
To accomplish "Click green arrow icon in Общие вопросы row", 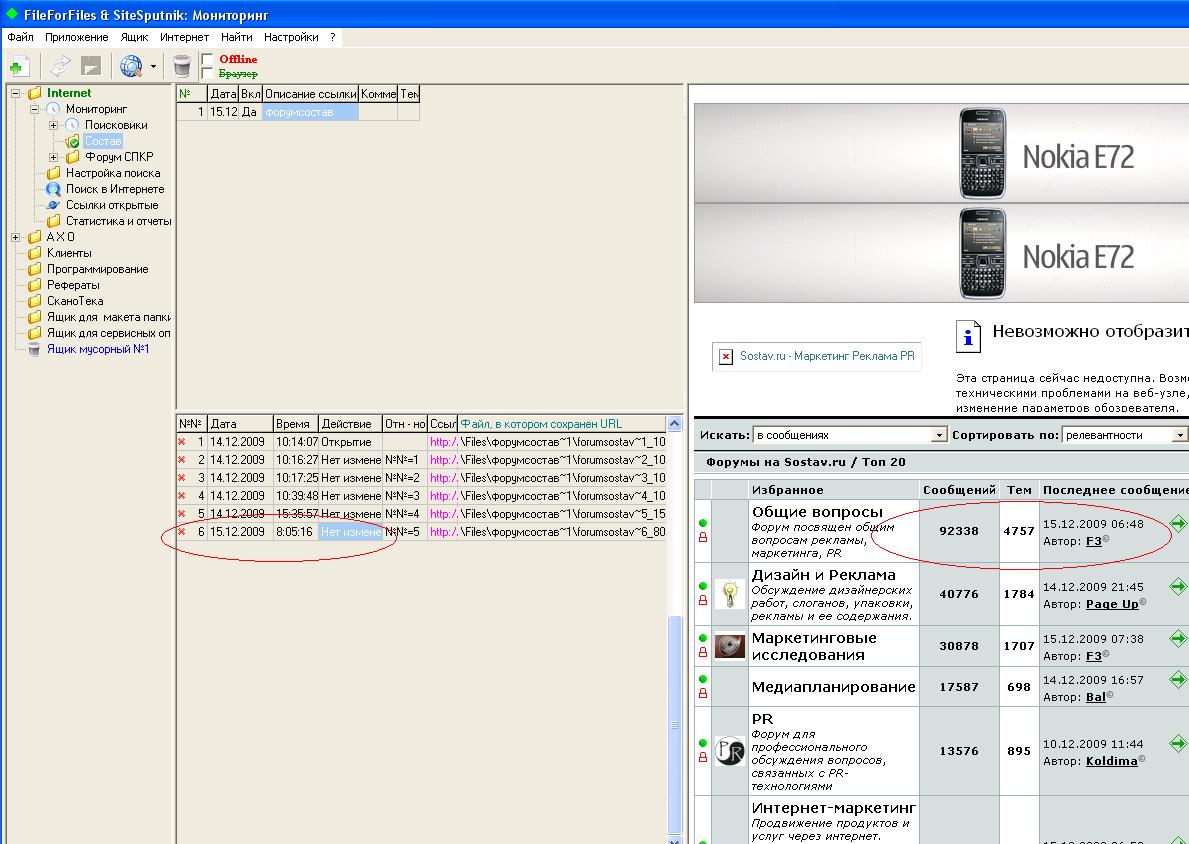I will (1178, 523).
